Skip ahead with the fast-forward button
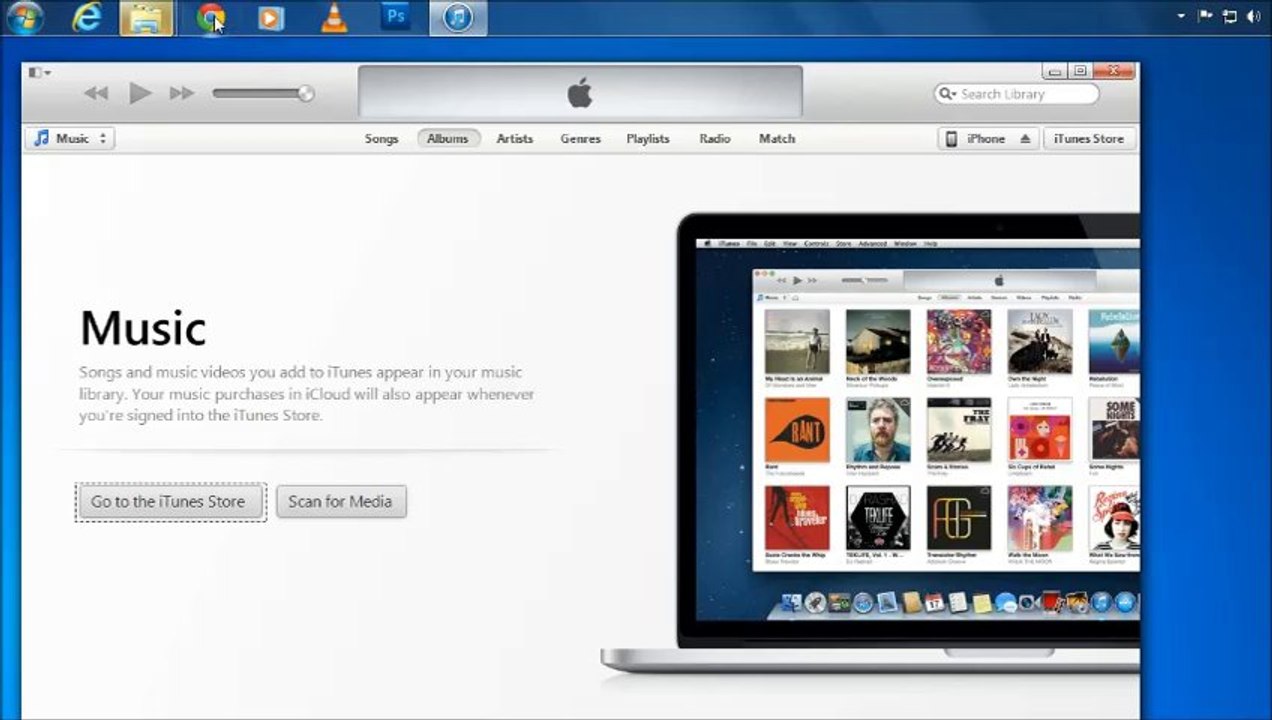Image resolution: width=1272 pixels, height=720 pixels. pyautogui.click(x=182, y=93)
